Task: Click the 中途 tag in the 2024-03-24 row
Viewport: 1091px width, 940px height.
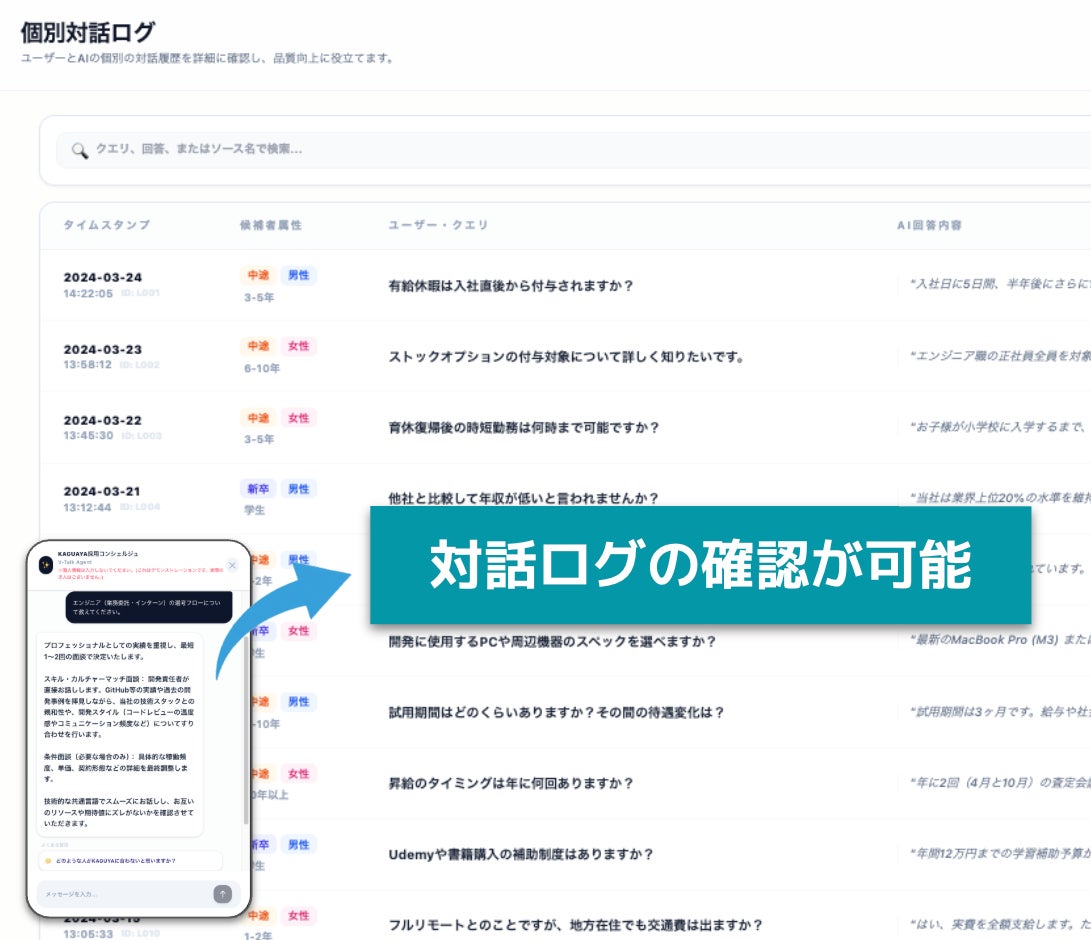Action: pos(258,275)
